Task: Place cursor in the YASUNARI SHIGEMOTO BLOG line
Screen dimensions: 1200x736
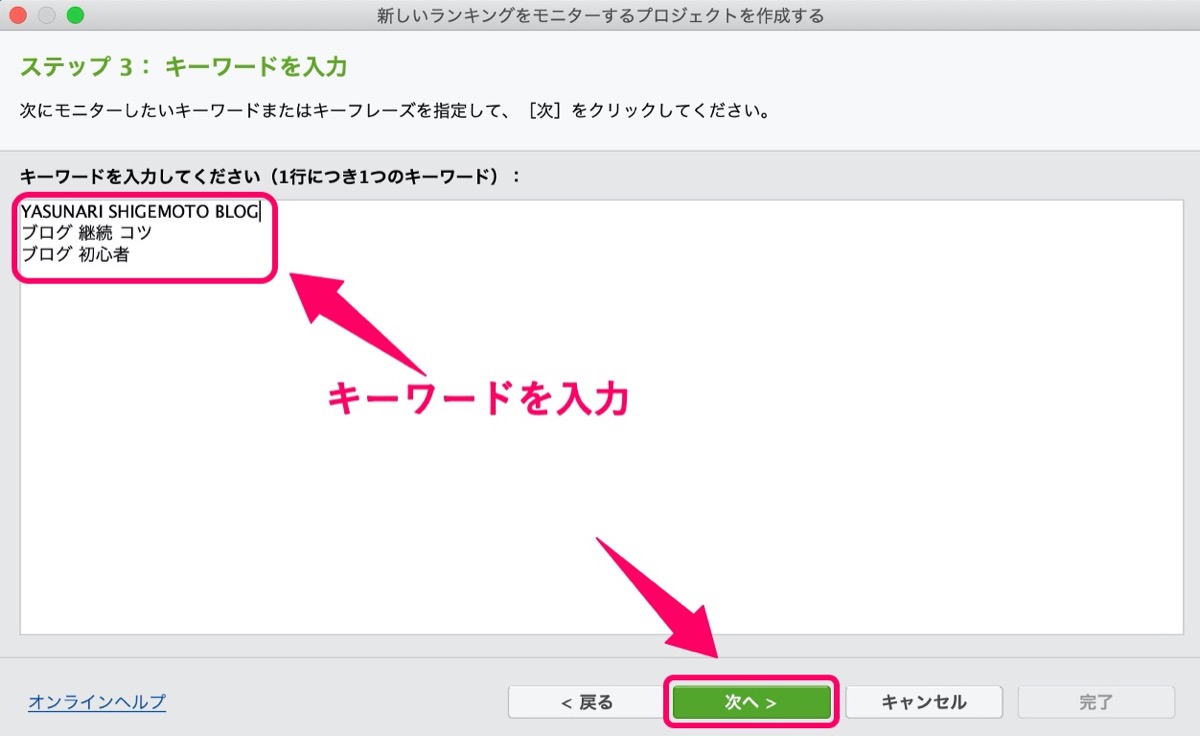Action: (x=140, y=211)
